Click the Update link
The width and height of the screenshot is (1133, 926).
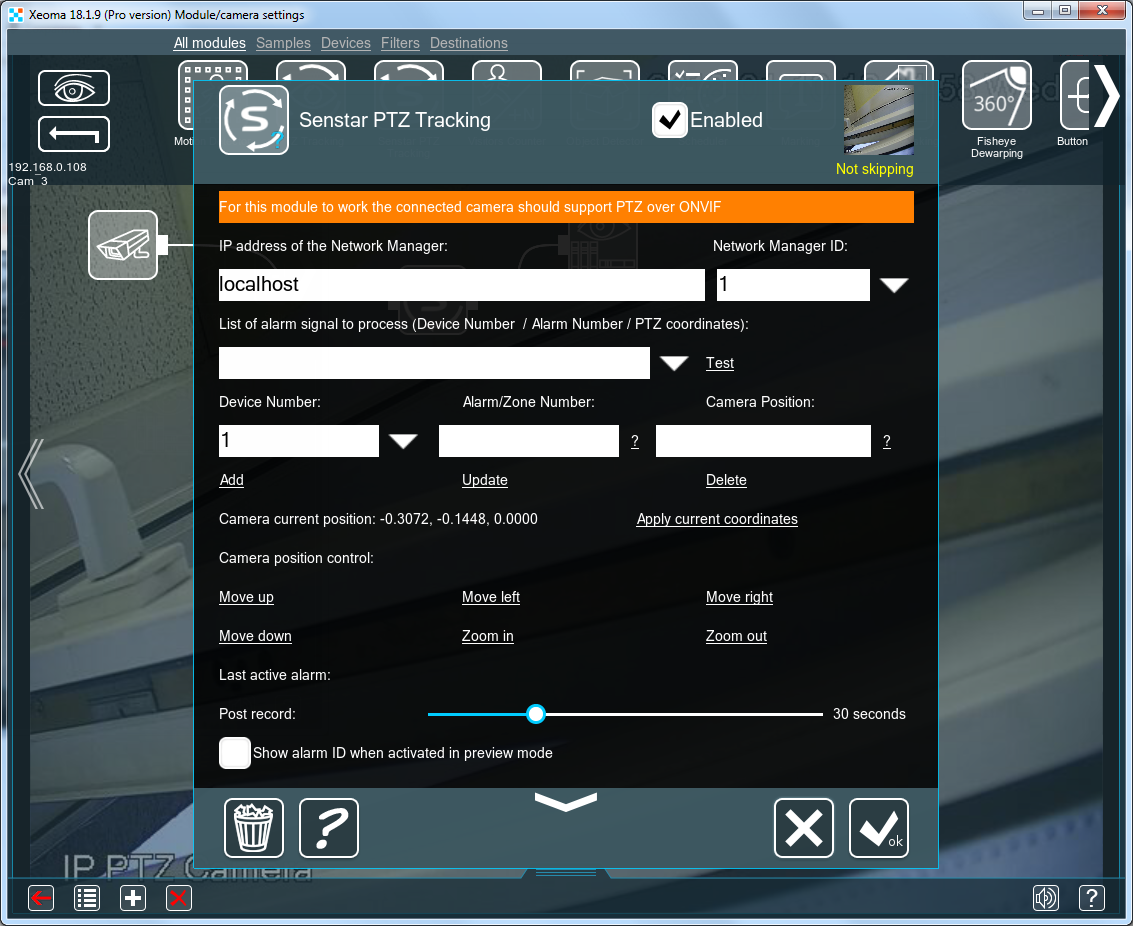coord(485,480)
